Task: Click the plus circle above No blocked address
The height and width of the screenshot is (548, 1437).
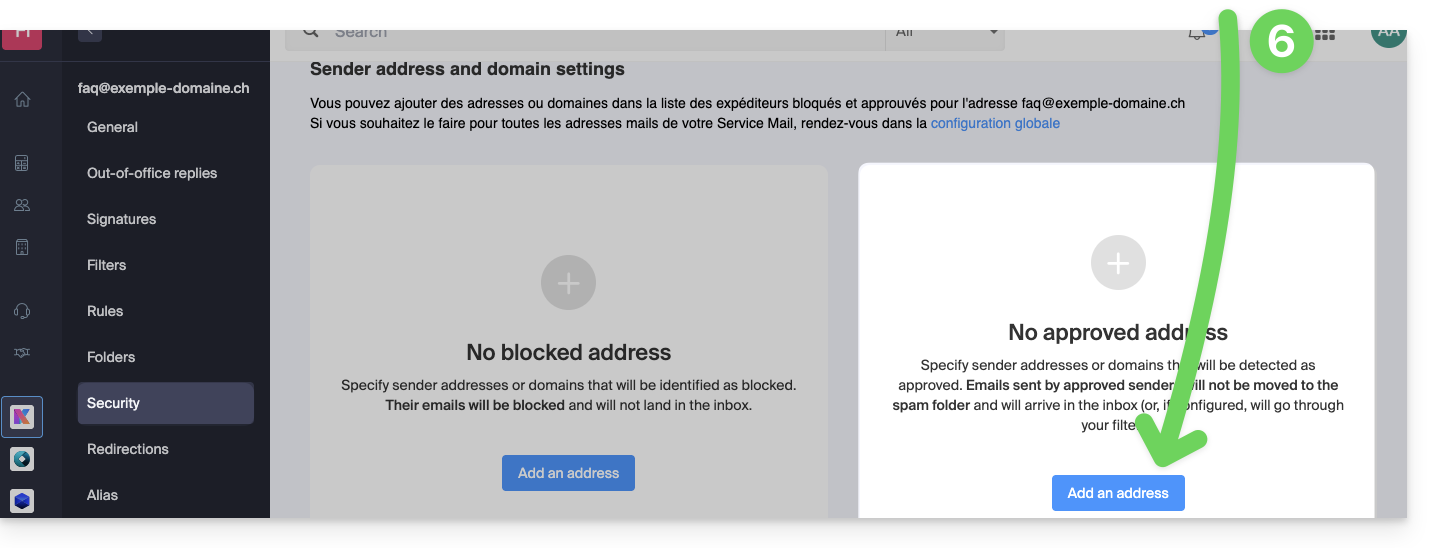Action: tap(568, 283)
